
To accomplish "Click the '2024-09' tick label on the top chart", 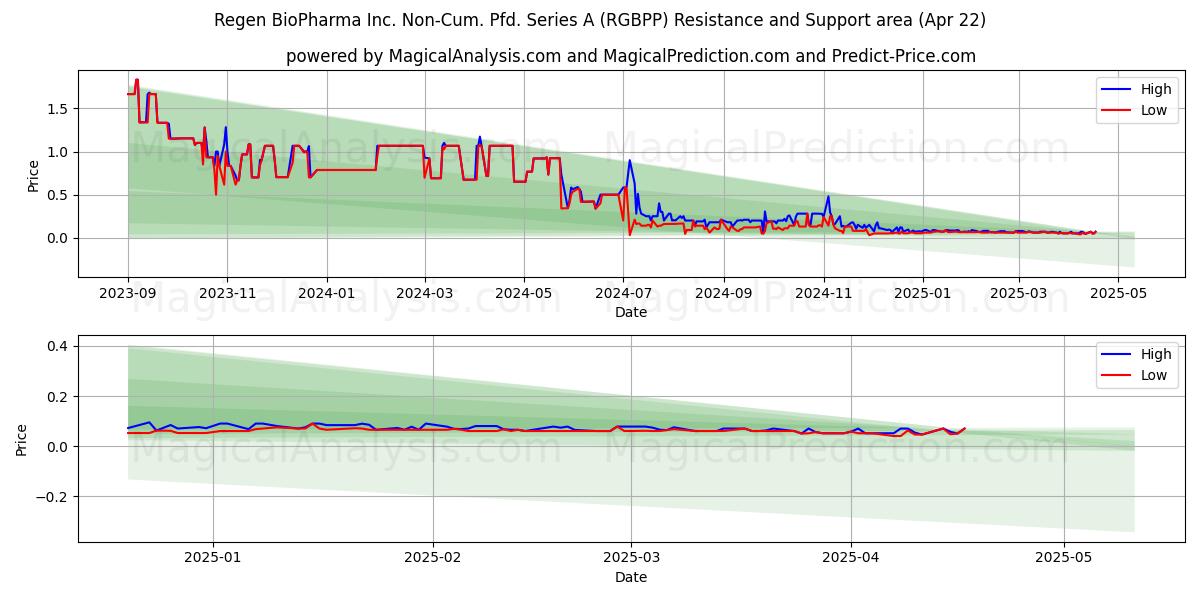I will click(723, 293).
